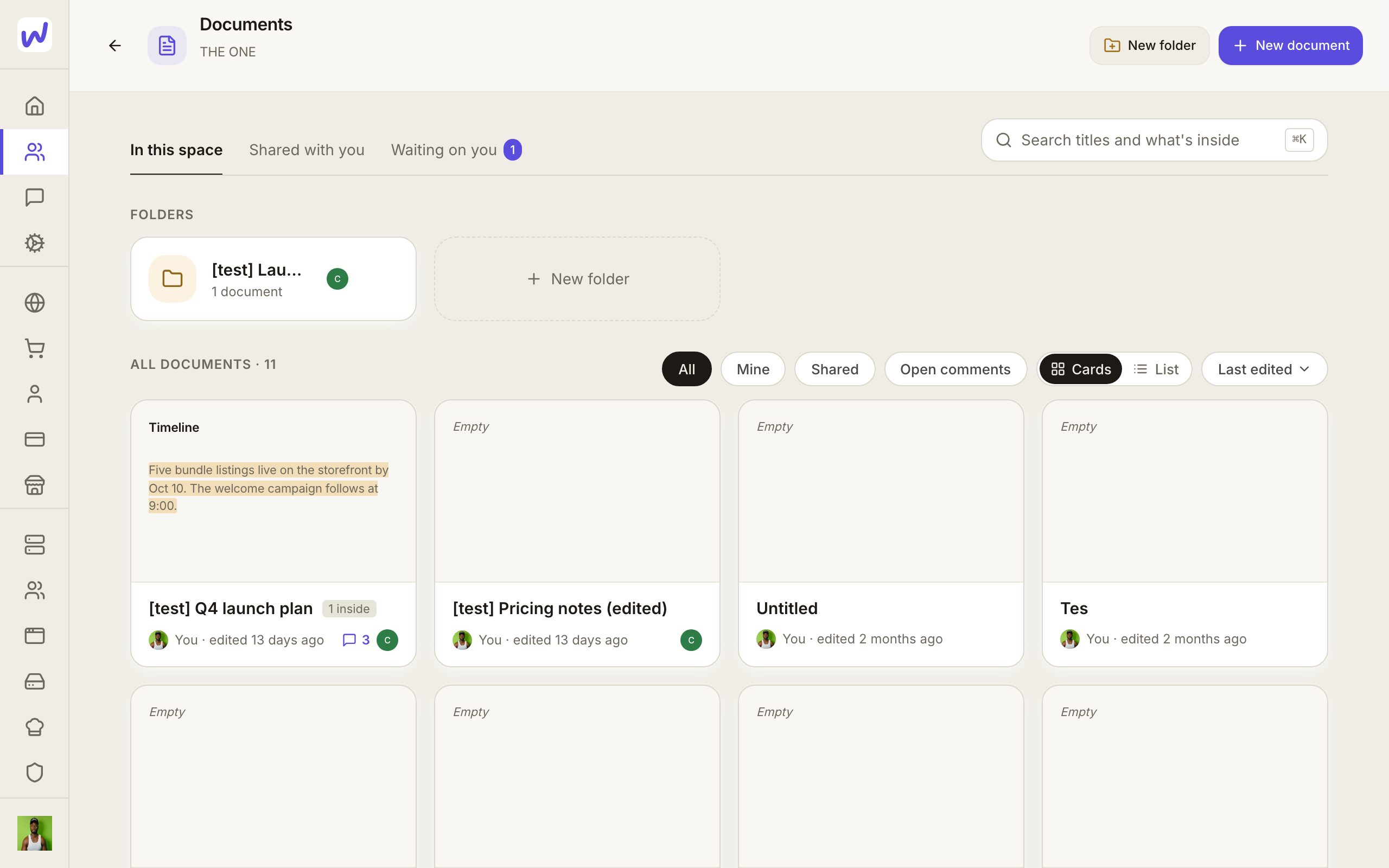
Task: Click the W app logo
Action: click(x=34, y=34)
